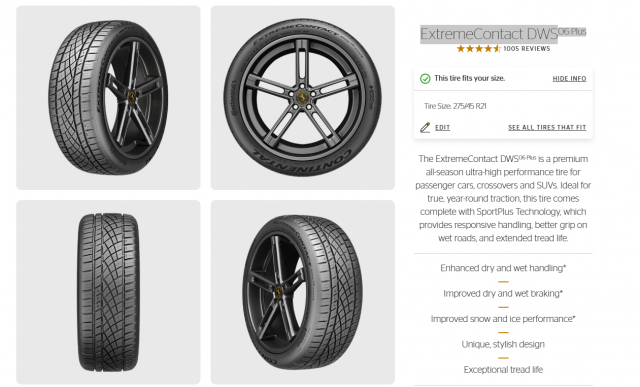The height and width of the screenshot is (387, 640).
Task: Click the pencil edit icon
Action: point(425,127)
